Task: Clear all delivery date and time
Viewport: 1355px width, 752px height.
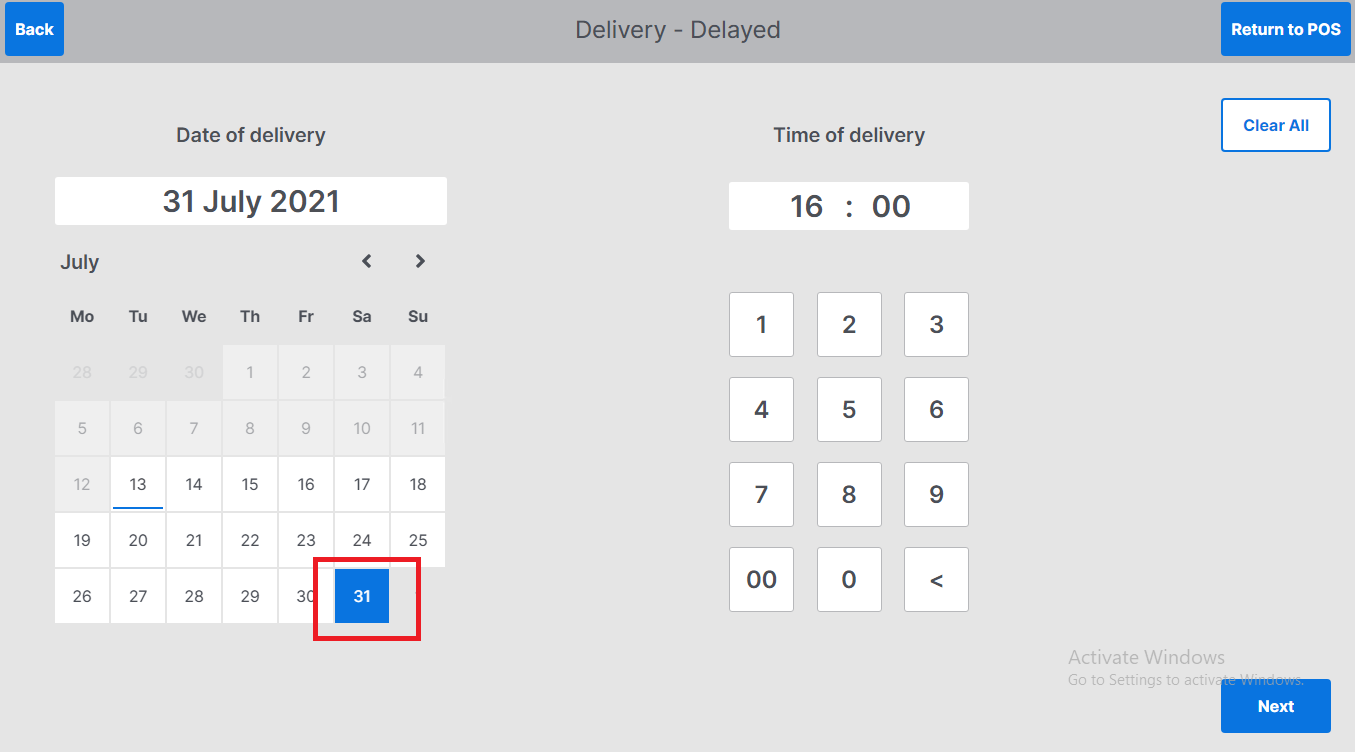Action: click(1275, 125)
